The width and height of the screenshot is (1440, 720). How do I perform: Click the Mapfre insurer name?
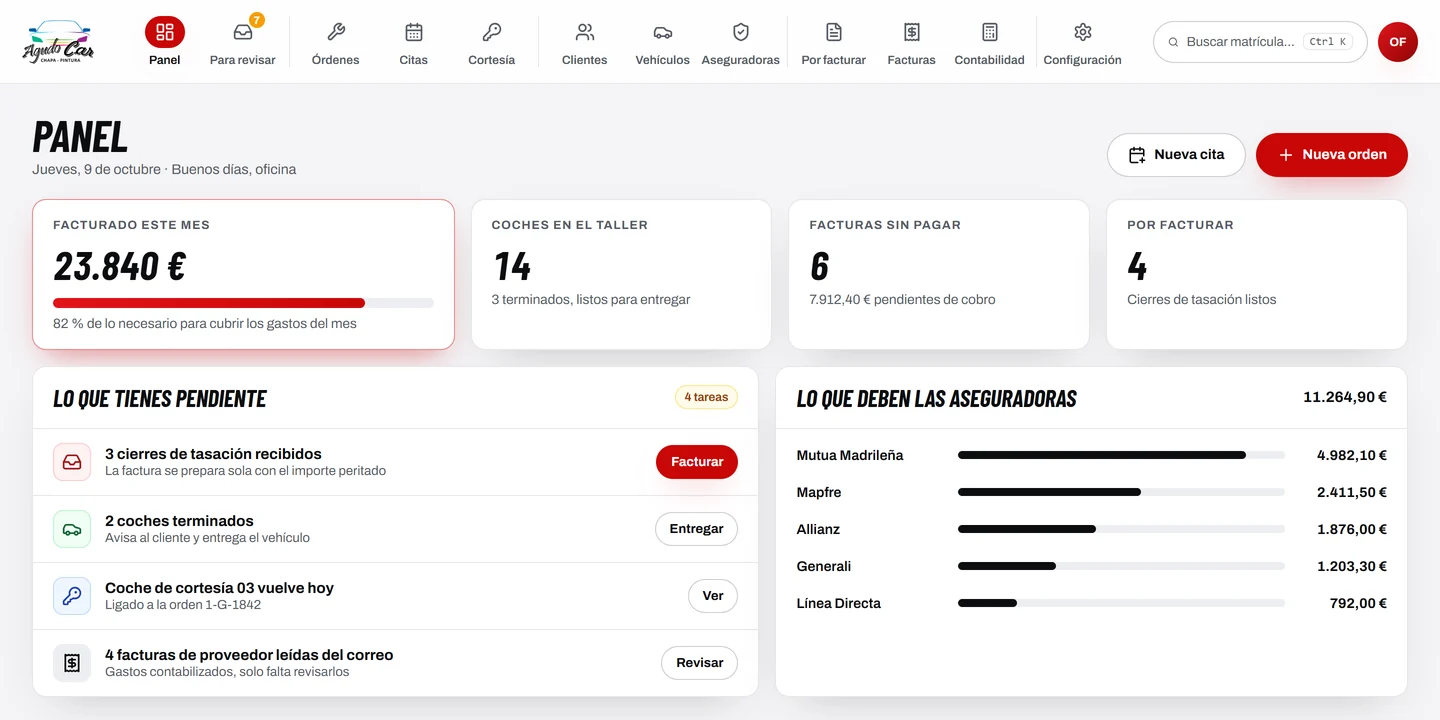click(819, 492)
